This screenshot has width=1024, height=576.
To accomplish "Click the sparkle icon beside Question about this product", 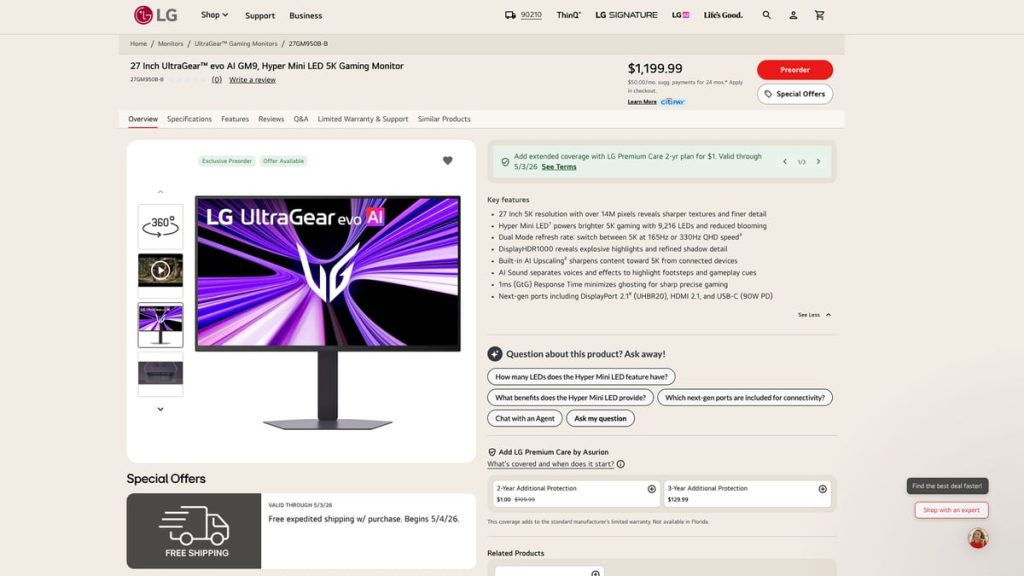I will tap(494, 354).
